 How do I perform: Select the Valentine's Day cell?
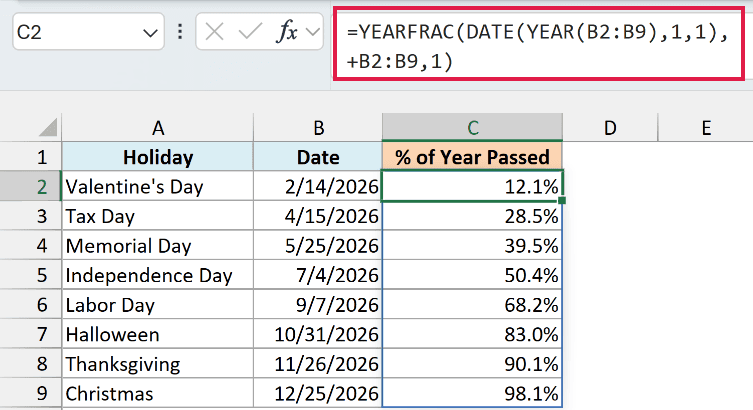tap(158, 187)
